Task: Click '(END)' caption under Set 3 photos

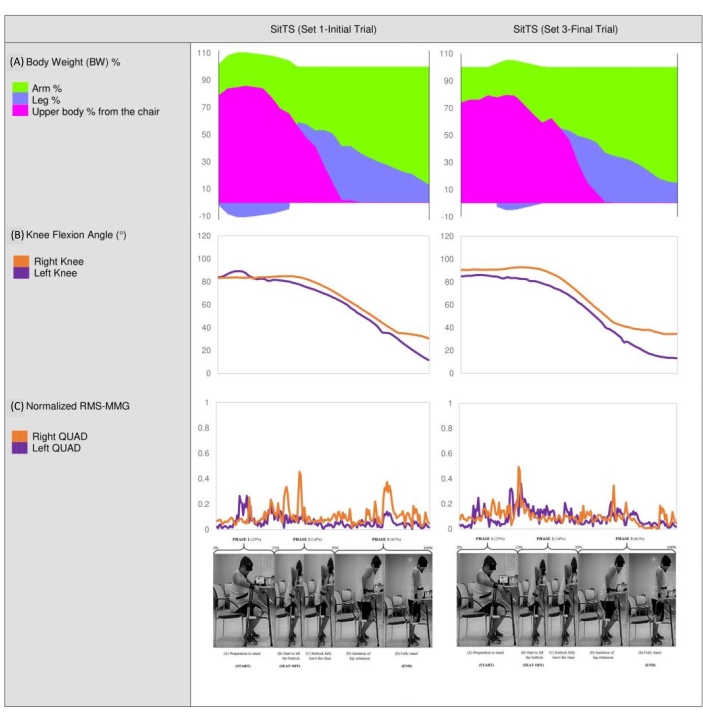Action: (650, 665)
